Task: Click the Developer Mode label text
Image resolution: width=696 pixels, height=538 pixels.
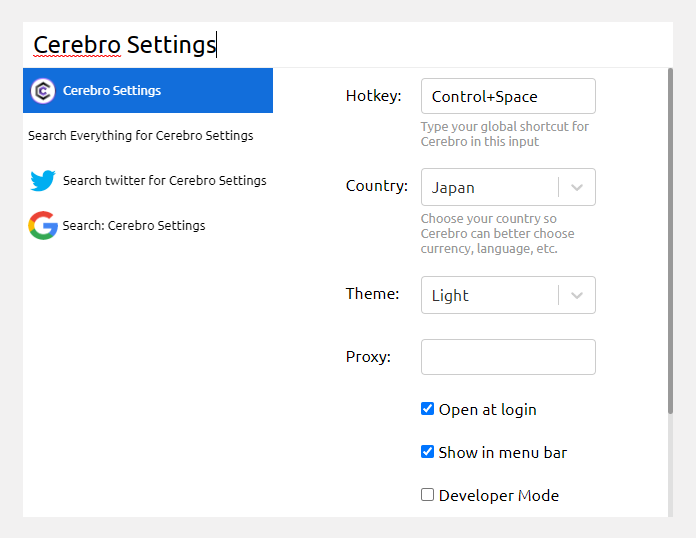Action: point(498,495)
